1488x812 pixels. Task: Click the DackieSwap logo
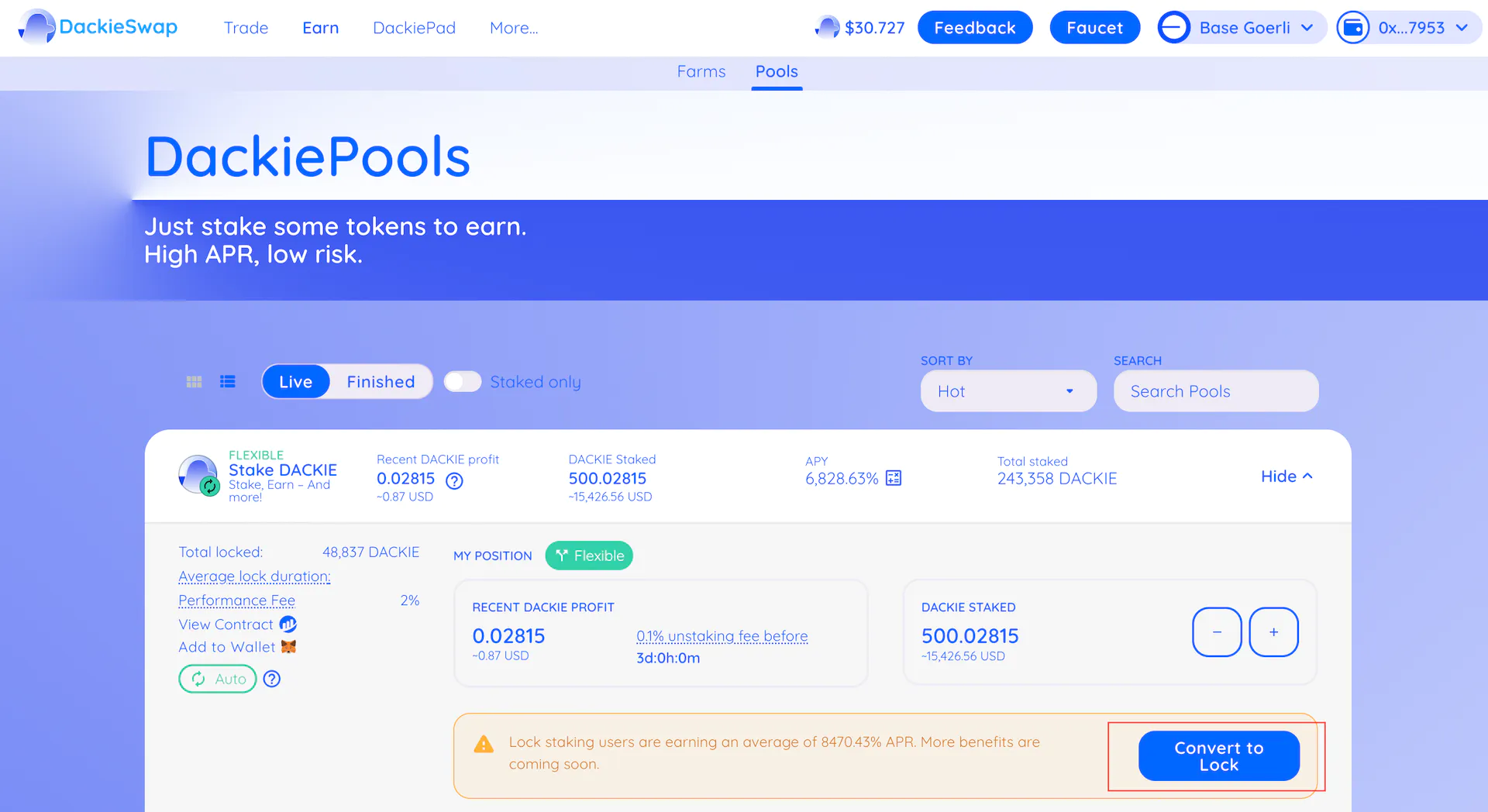pos(98,28)
